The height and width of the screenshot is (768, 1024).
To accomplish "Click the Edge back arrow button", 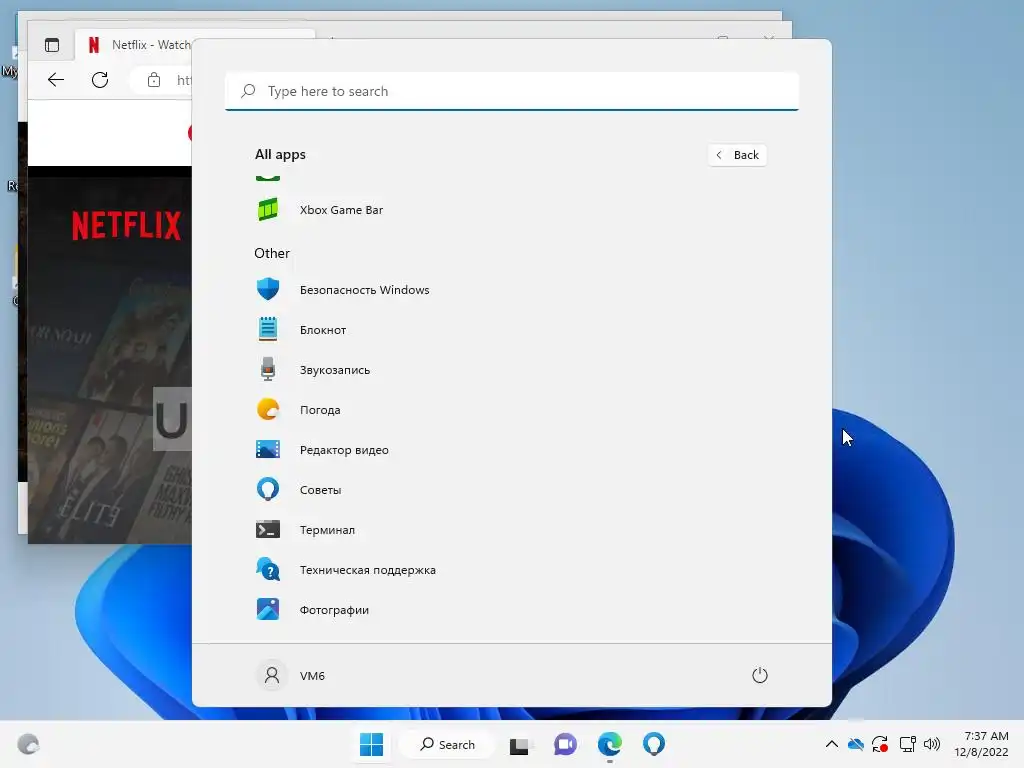I will (x=56, y=80).
